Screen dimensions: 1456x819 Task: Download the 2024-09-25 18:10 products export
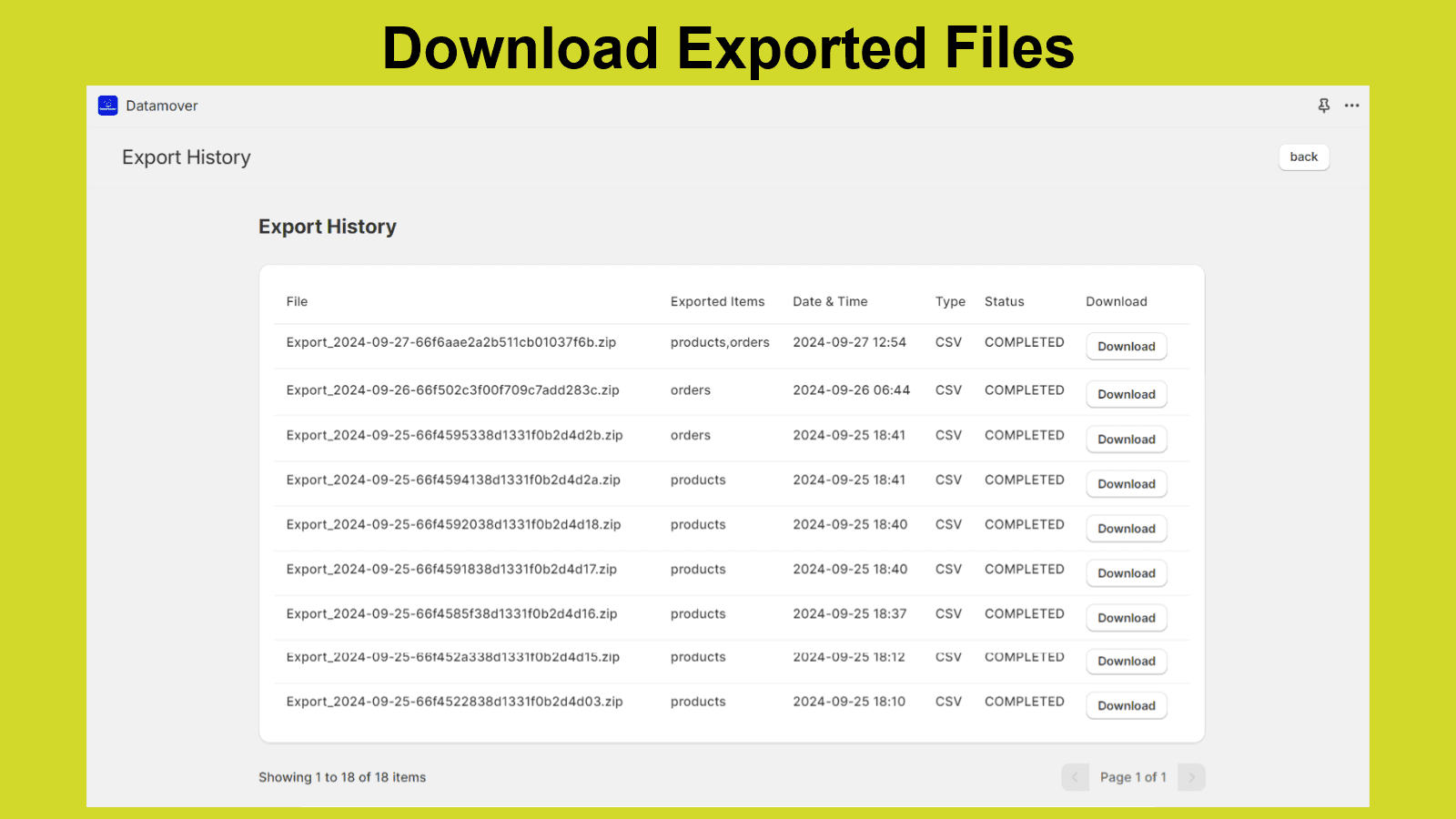(x=1126, y=706)
